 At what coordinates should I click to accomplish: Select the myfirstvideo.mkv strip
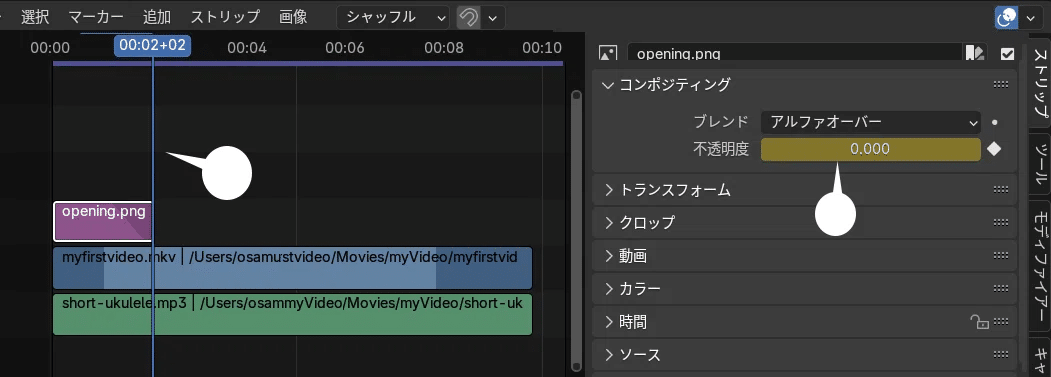(x=292, y=268)
